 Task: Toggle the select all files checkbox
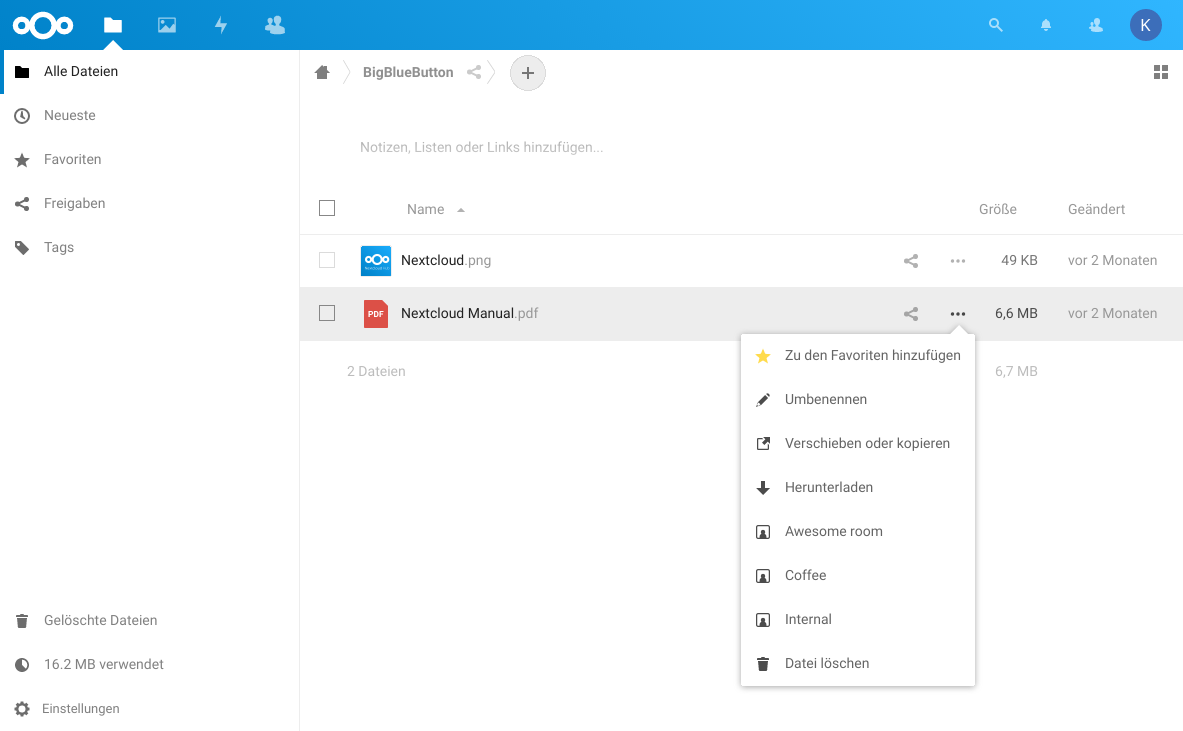coord(327,208)
